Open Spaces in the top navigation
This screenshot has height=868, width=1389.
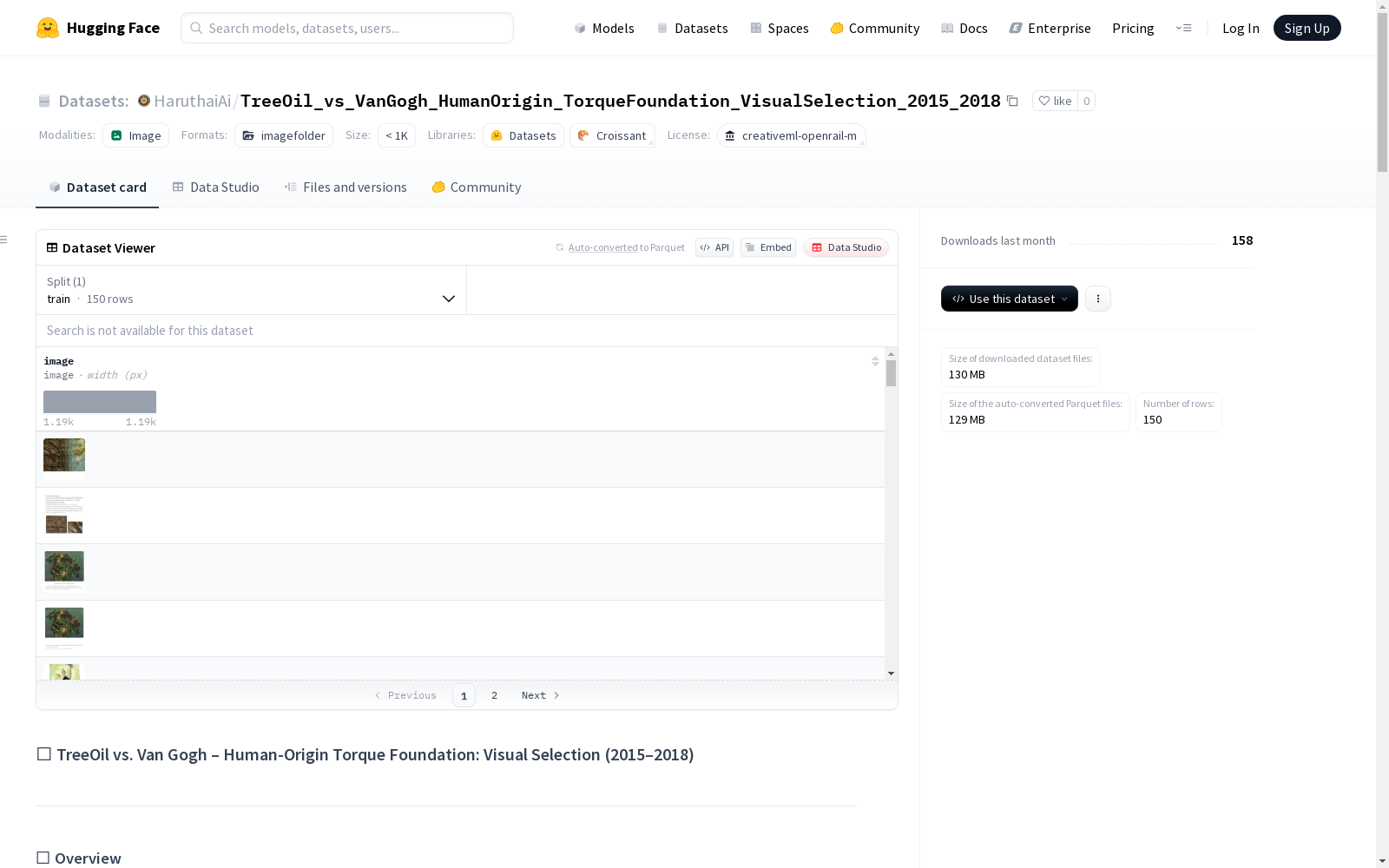[780, 28]
